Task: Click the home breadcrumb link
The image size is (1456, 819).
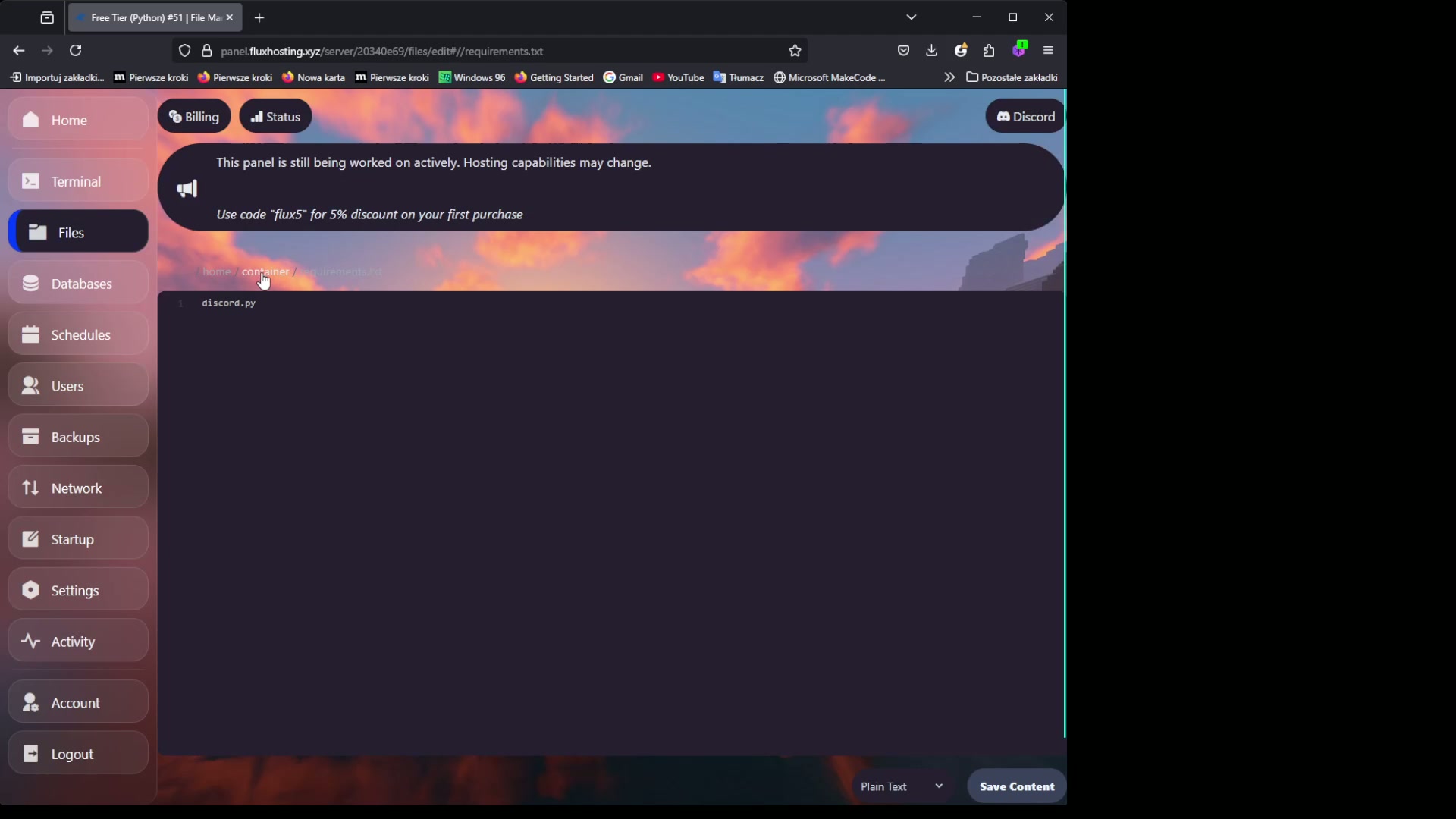Action: (216, 271)
